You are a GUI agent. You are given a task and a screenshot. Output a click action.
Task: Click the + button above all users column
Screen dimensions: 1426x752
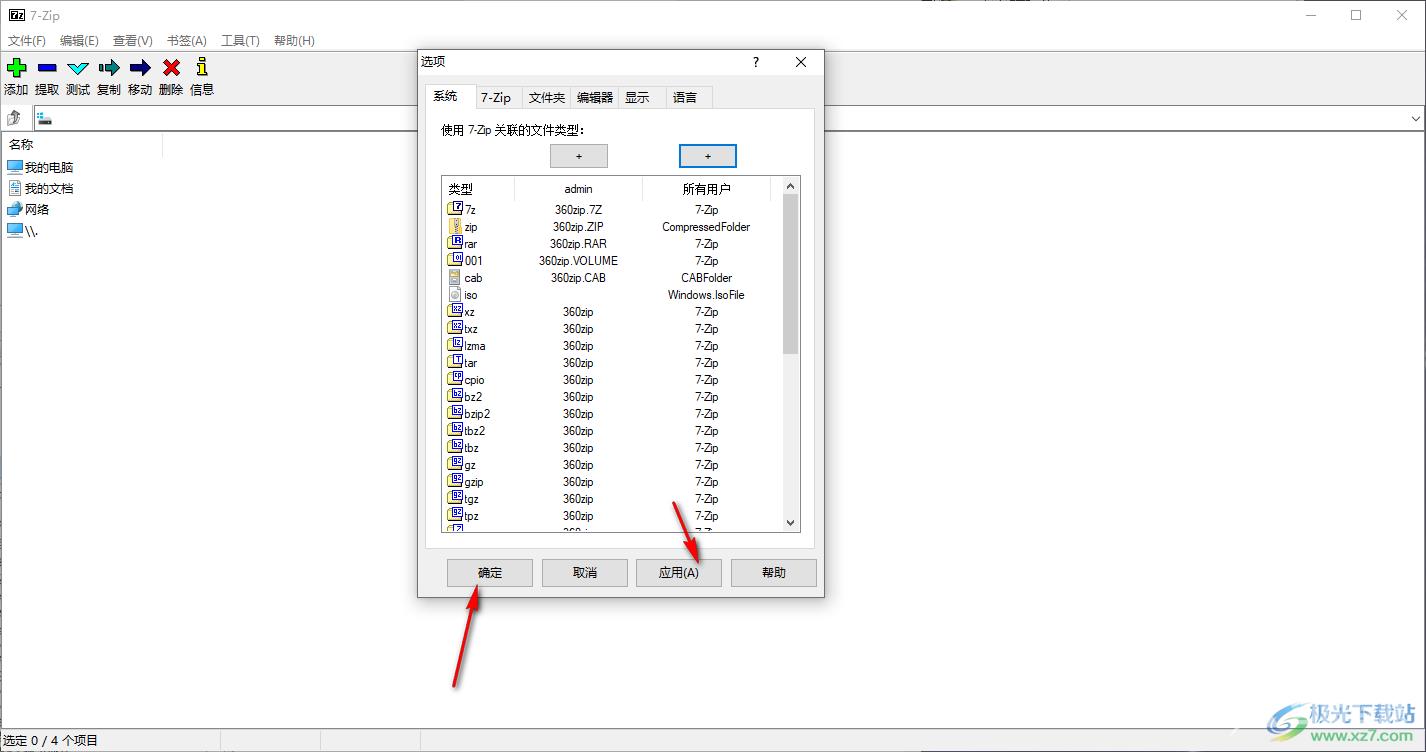click(x=708, y=156)
